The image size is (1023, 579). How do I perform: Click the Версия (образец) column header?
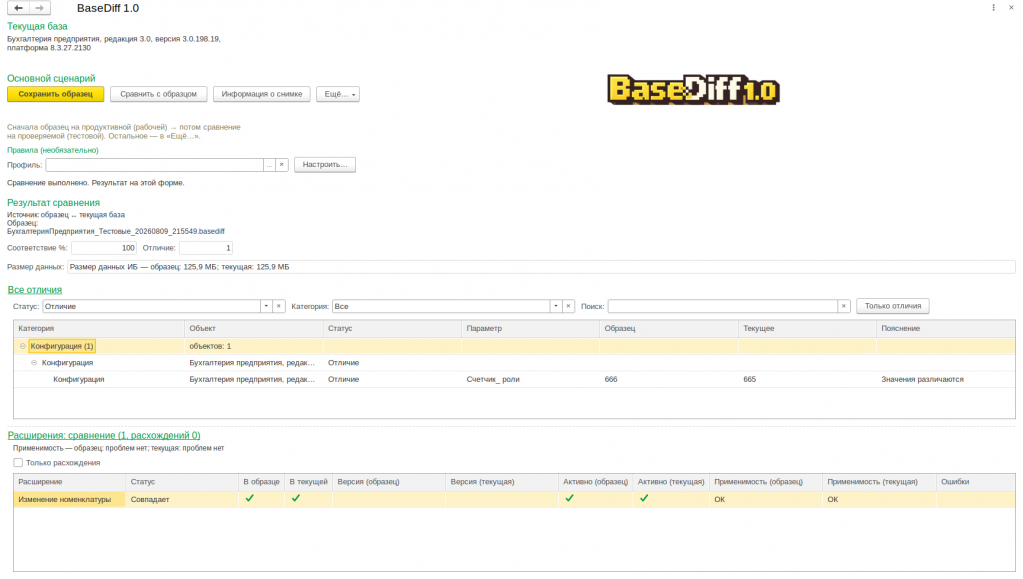pyautogui.click(x=389, y=482)
